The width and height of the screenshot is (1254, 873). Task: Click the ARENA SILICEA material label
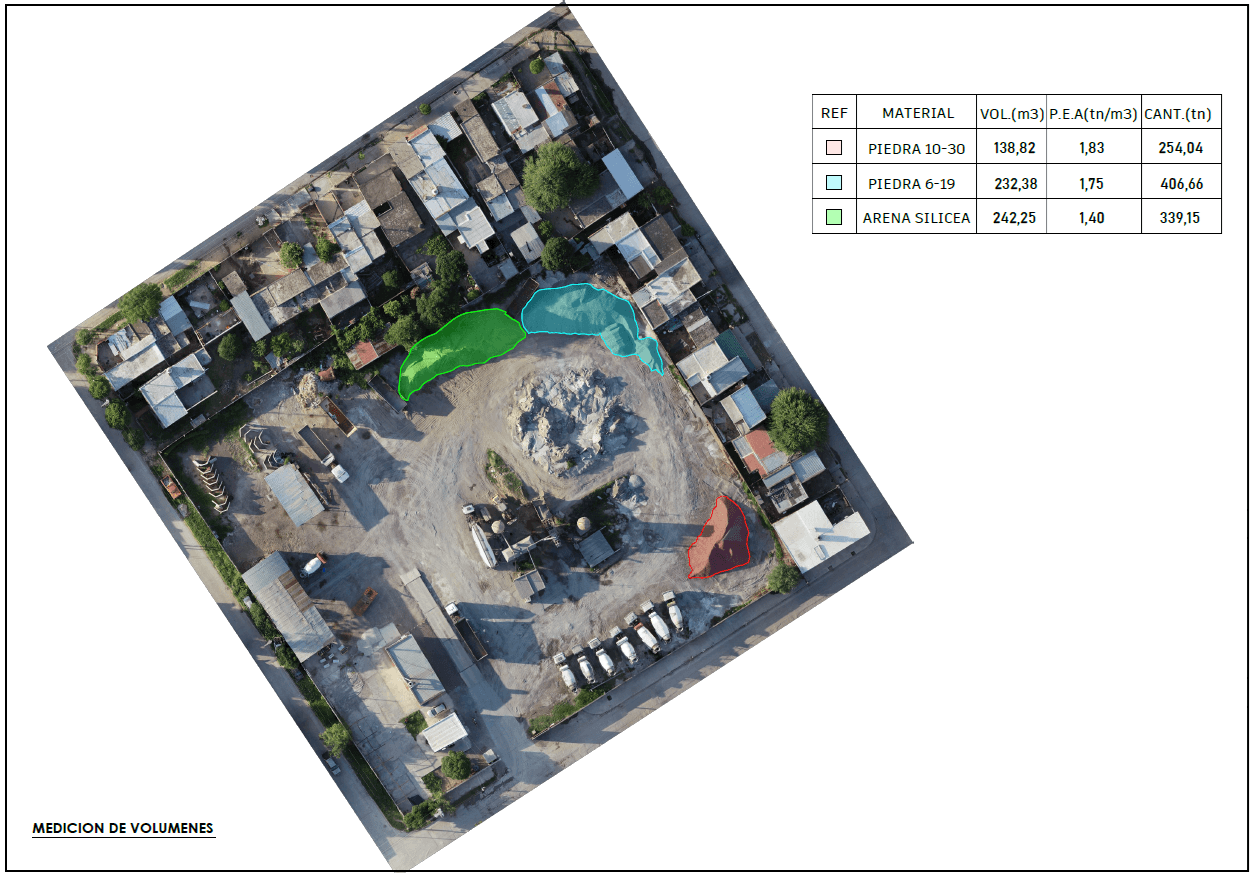[917, 218]
